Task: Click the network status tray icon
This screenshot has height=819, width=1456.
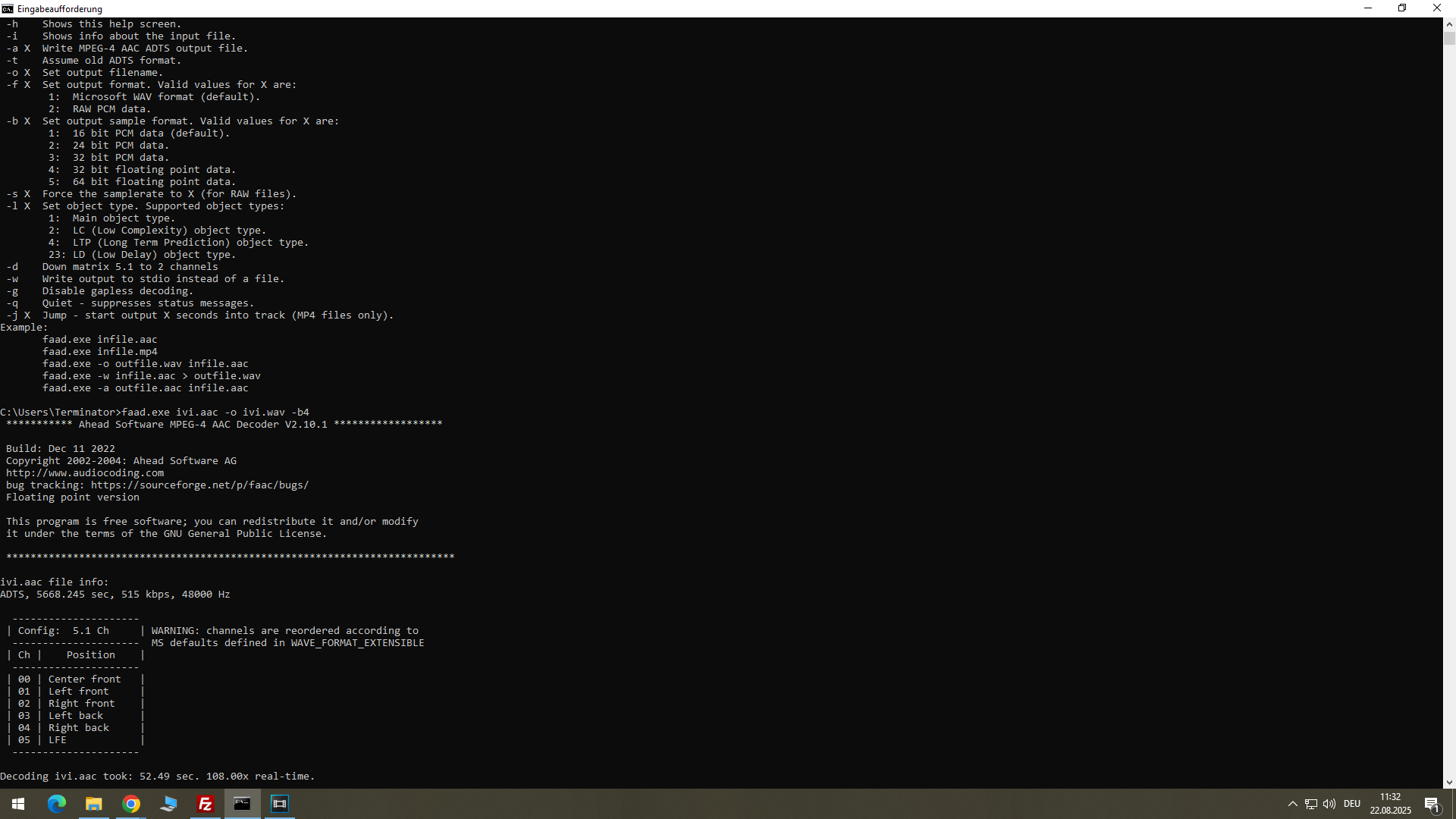Action: 1311,804
